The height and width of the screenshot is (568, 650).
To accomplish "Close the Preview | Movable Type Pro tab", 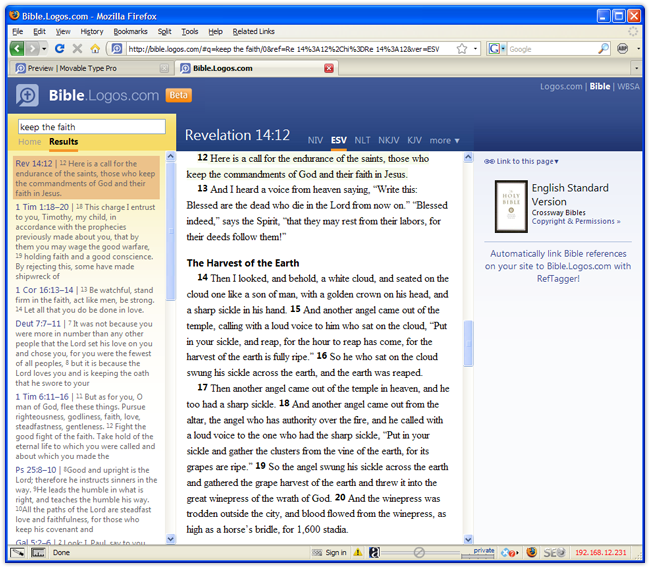I will coord(164,68).
